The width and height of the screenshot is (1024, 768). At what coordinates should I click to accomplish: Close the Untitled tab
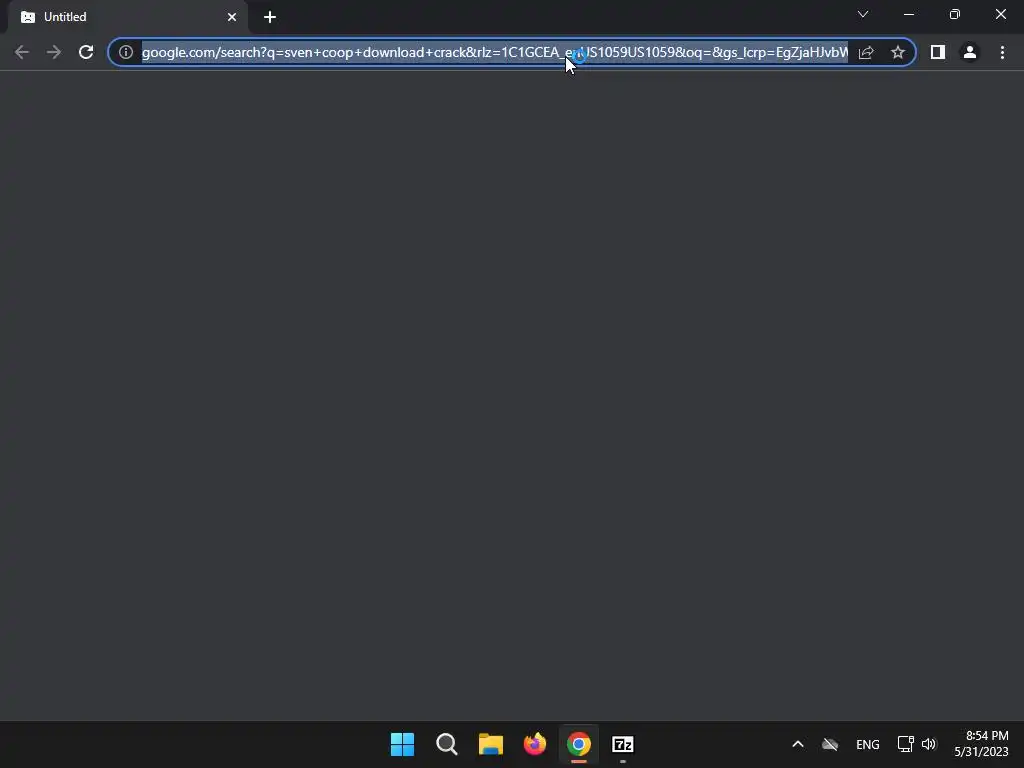[232, 17]
